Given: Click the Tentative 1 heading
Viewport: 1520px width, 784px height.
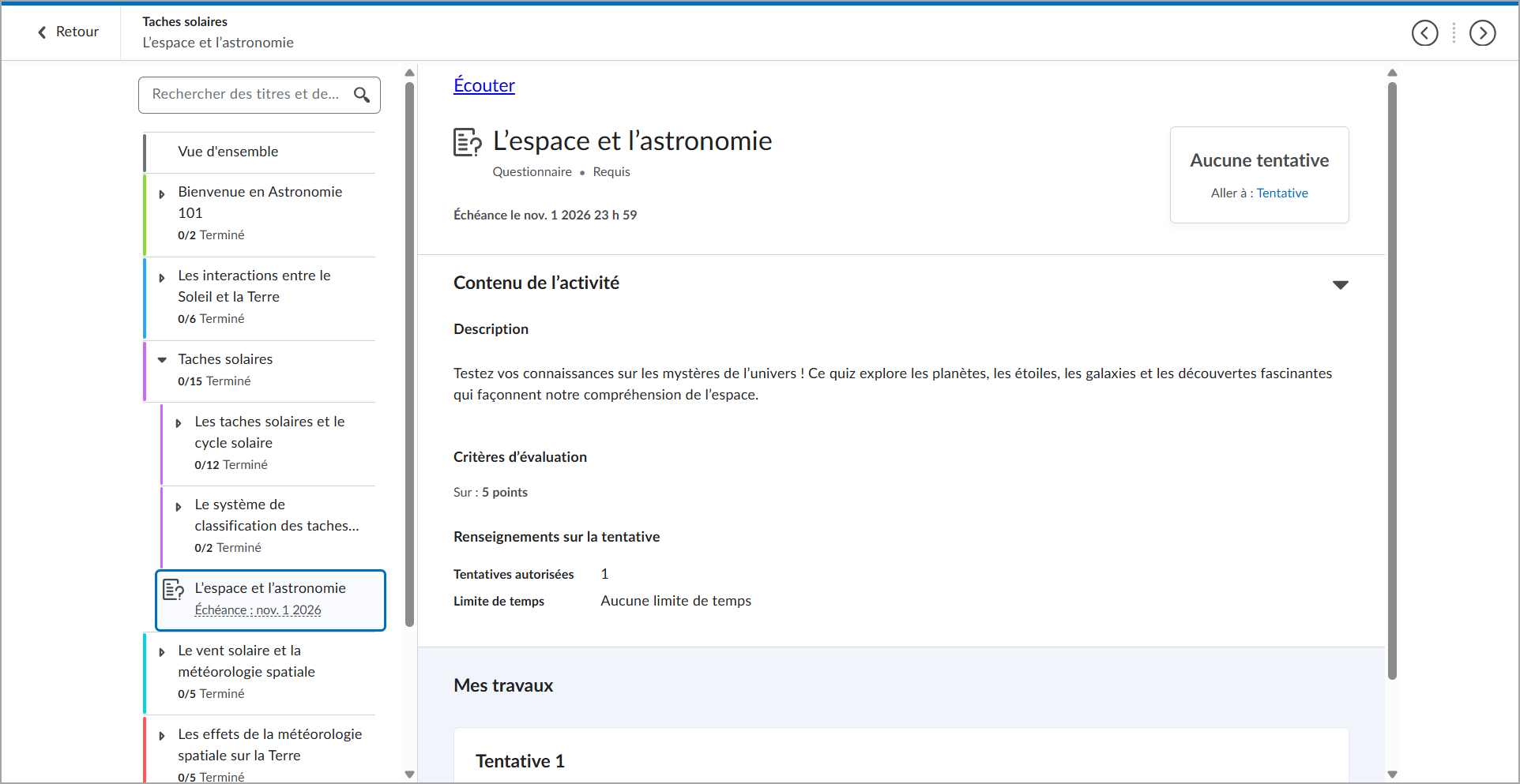Looking at the screenshot, I should point(520,761).
